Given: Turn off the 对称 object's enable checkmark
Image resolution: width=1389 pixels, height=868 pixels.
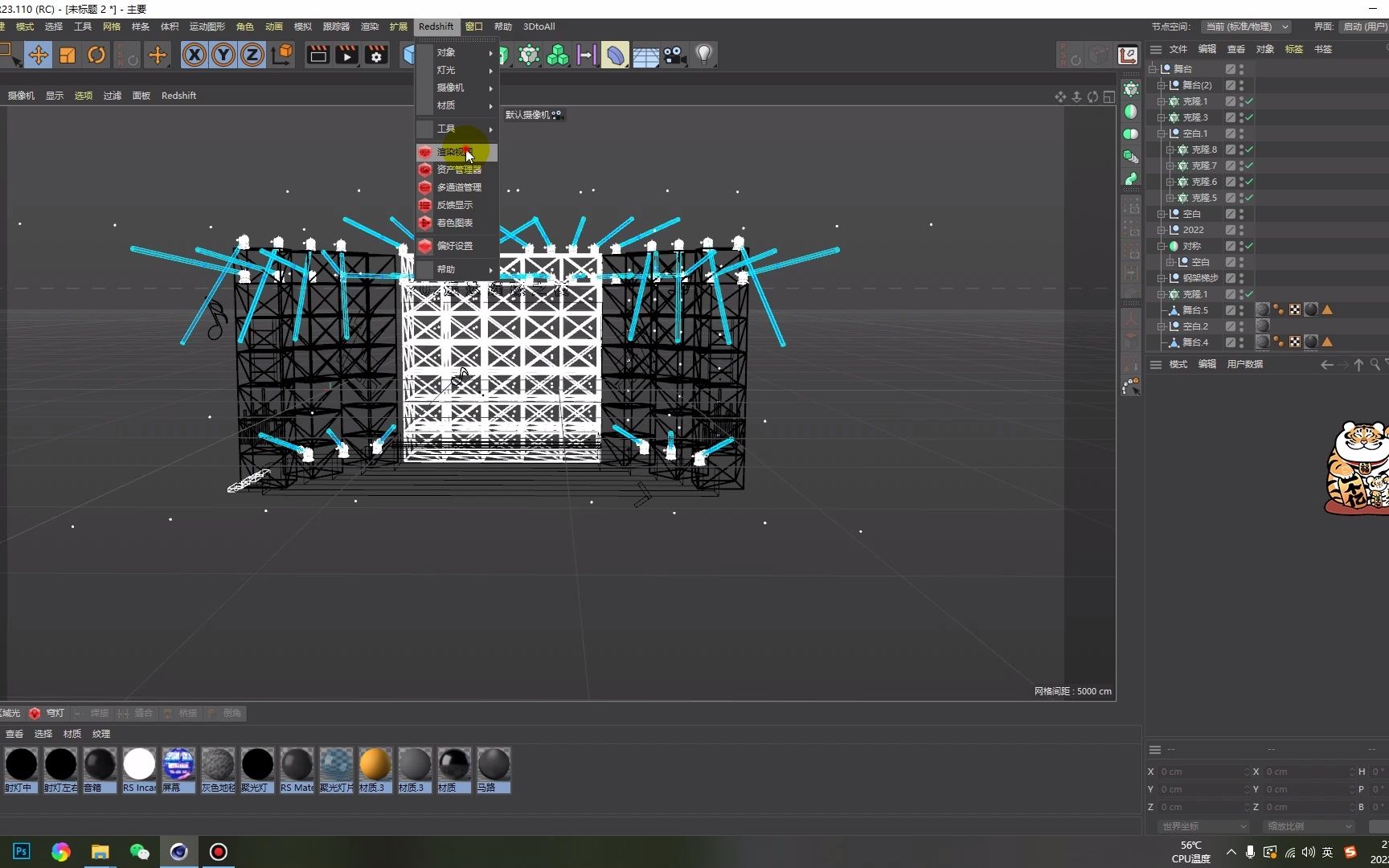Looking at the screenshot, I should pyautogui.click(x=1248, y=246).
